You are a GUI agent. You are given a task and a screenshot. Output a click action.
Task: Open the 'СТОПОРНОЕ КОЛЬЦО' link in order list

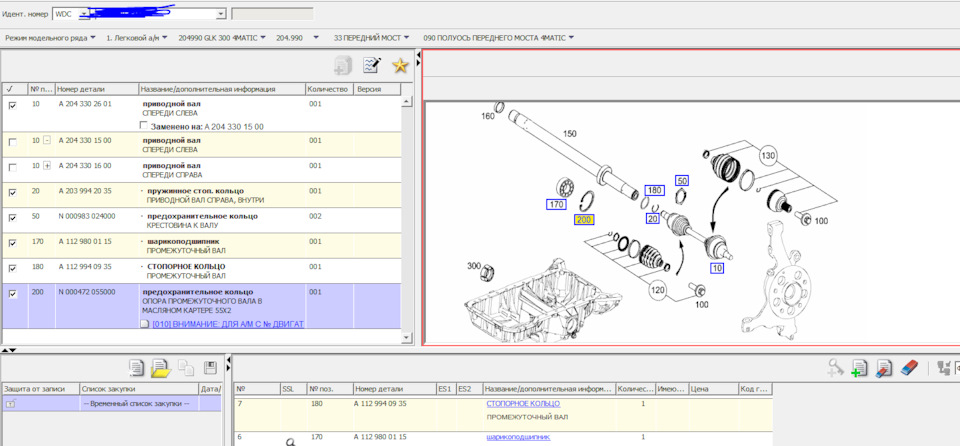coord(522,403)
